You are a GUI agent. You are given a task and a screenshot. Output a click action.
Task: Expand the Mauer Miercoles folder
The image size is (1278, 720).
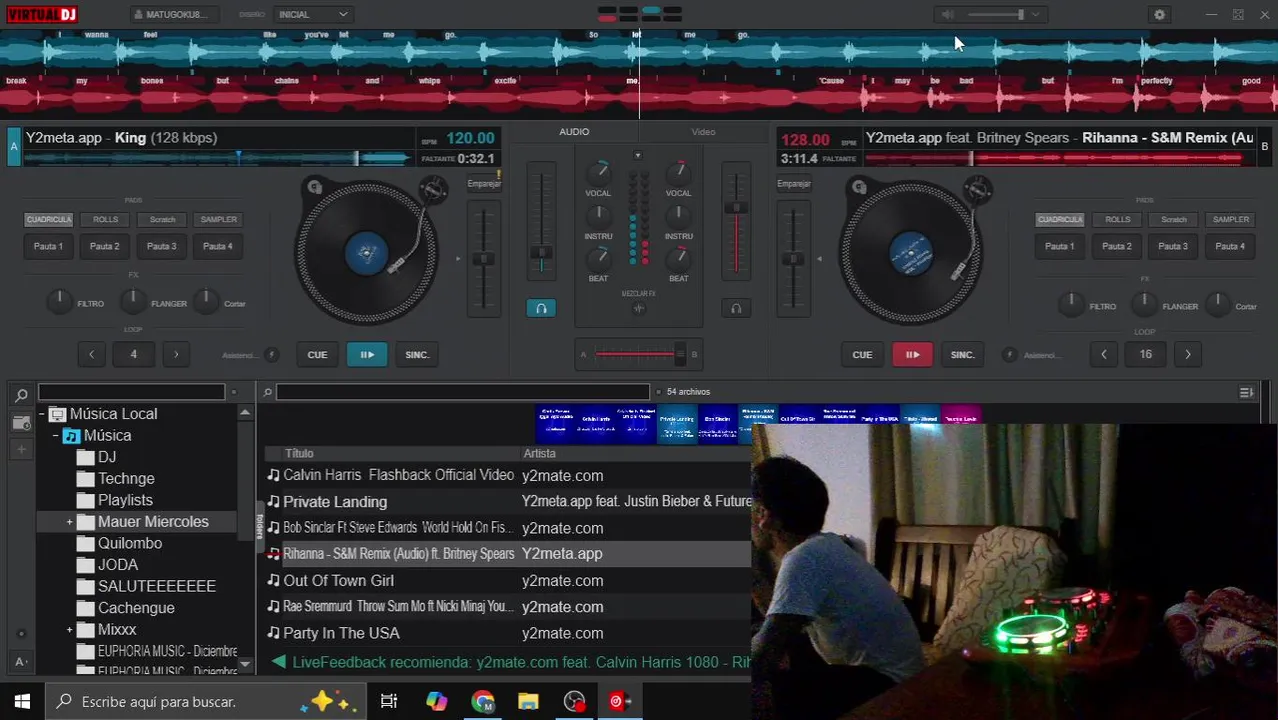click(69, 522)
